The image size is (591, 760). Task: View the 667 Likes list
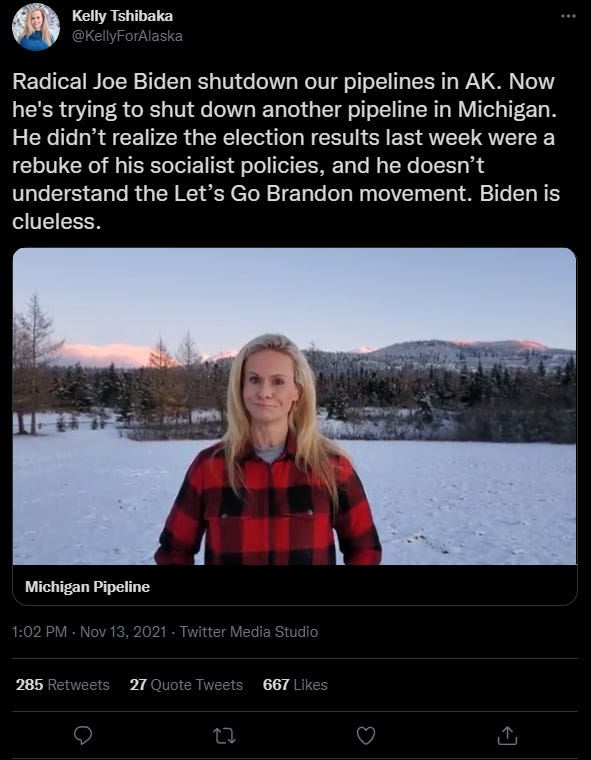[295, 684]
